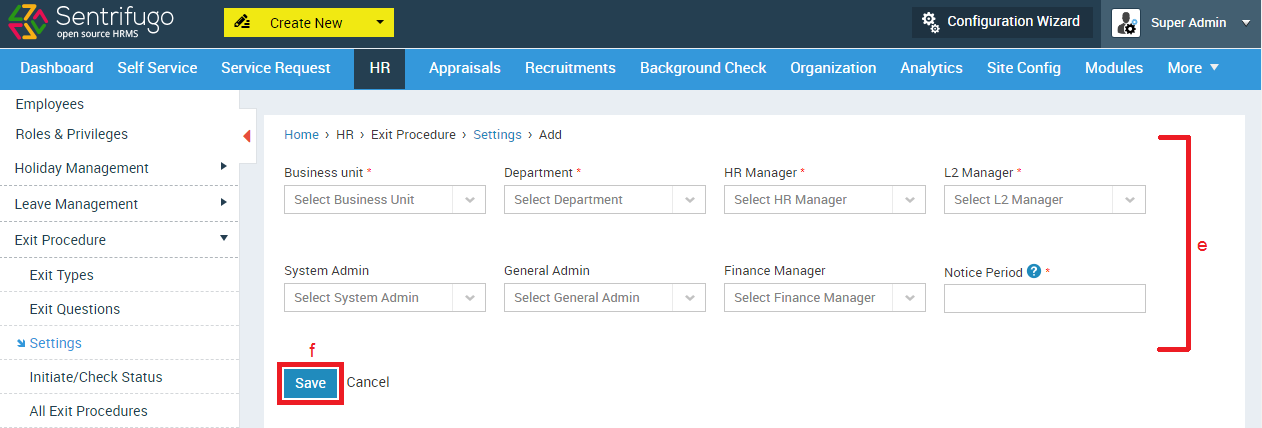Open the Appraisals tab
This screenshot has width=1262, height=428.
465,68
